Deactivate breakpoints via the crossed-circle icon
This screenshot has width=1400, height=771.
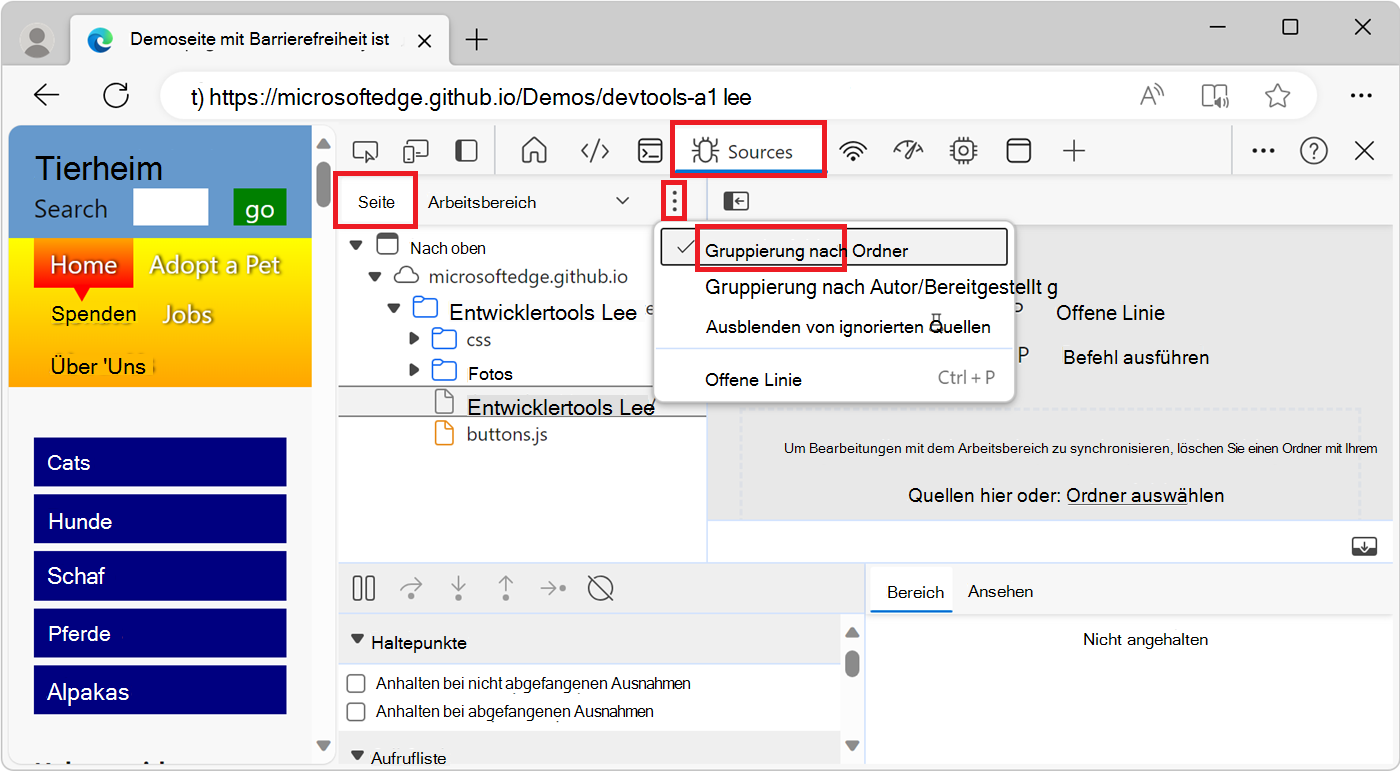point(600,588)
